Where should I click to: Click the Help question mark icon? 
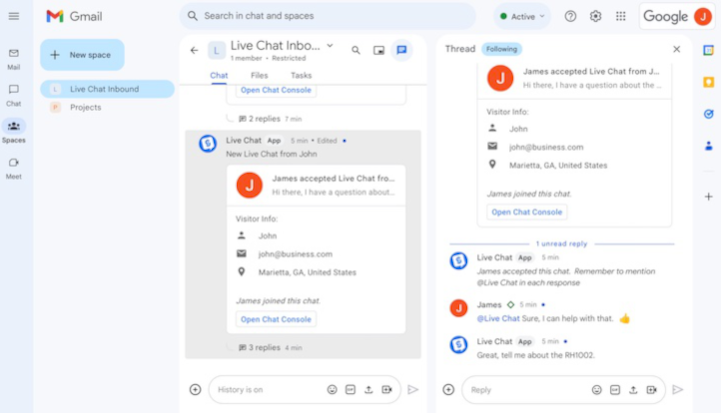(x=570, y=16)
